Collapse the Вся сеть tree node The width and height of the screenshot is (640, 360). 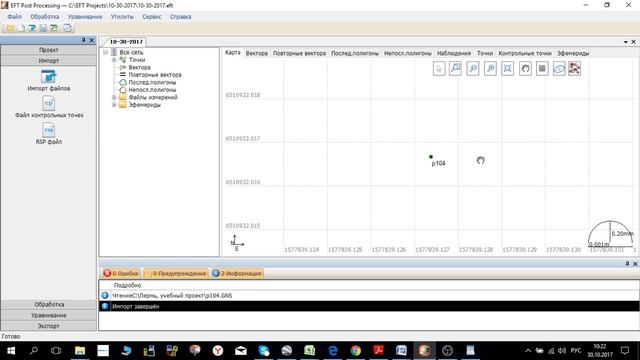point(106,53)
